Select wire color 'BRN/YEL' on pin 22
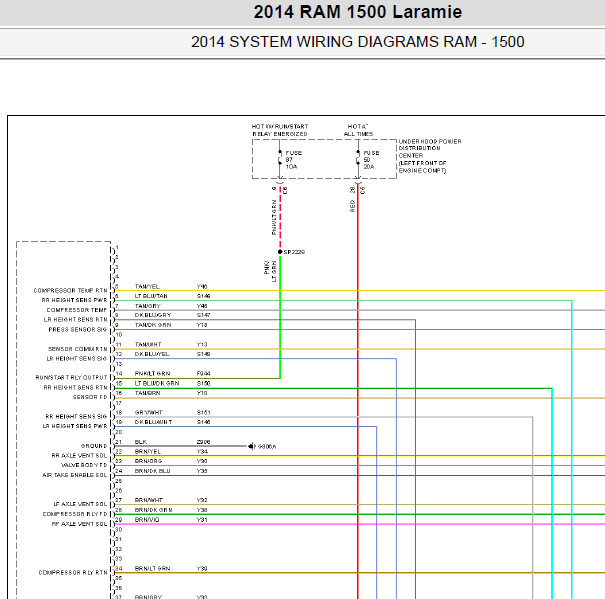 click(x=148, y=452)
